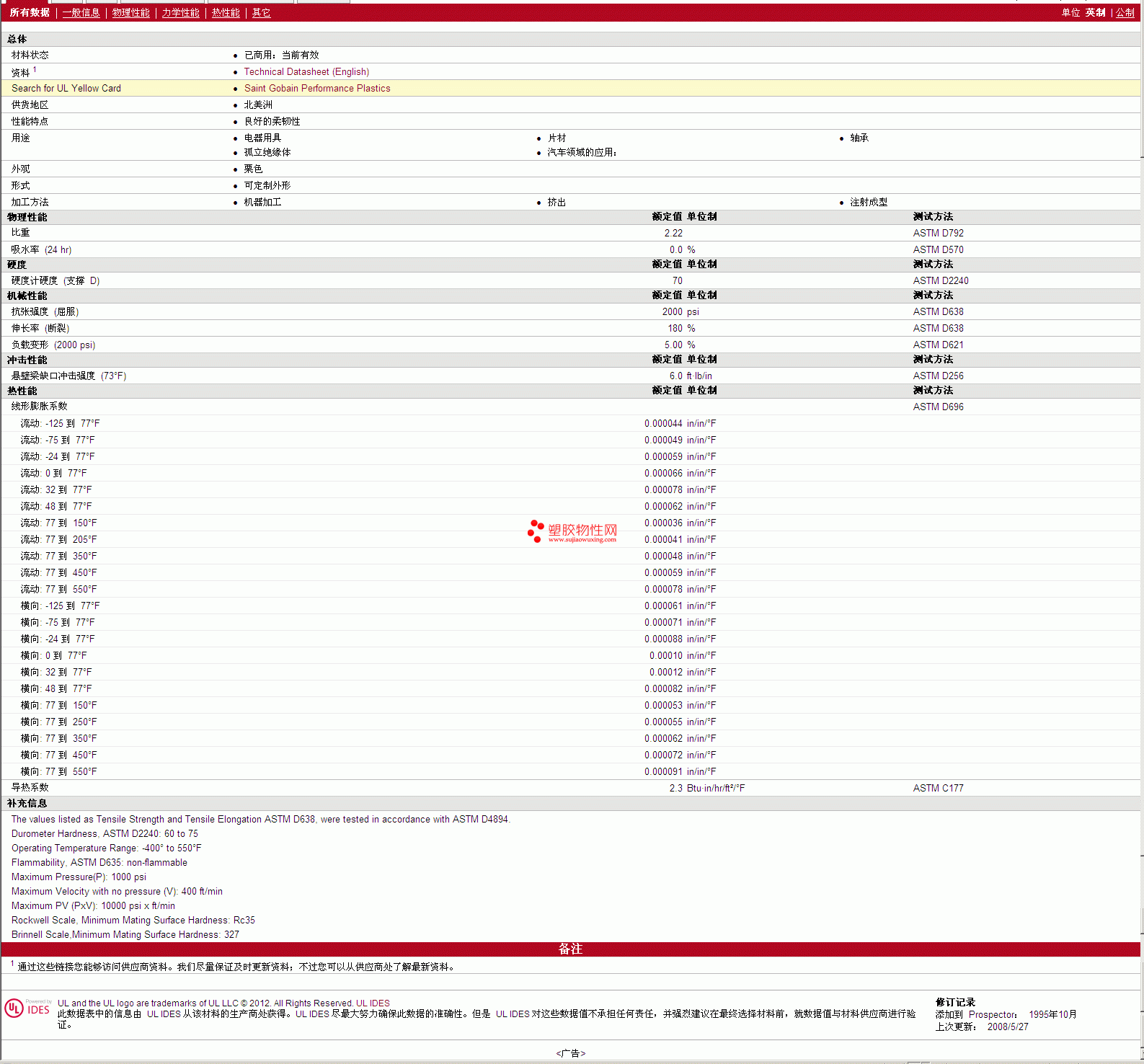The image size is (1144, 1064).
Task: Click the UL IDES logo in footer
Action: [x=27, y=1008]
